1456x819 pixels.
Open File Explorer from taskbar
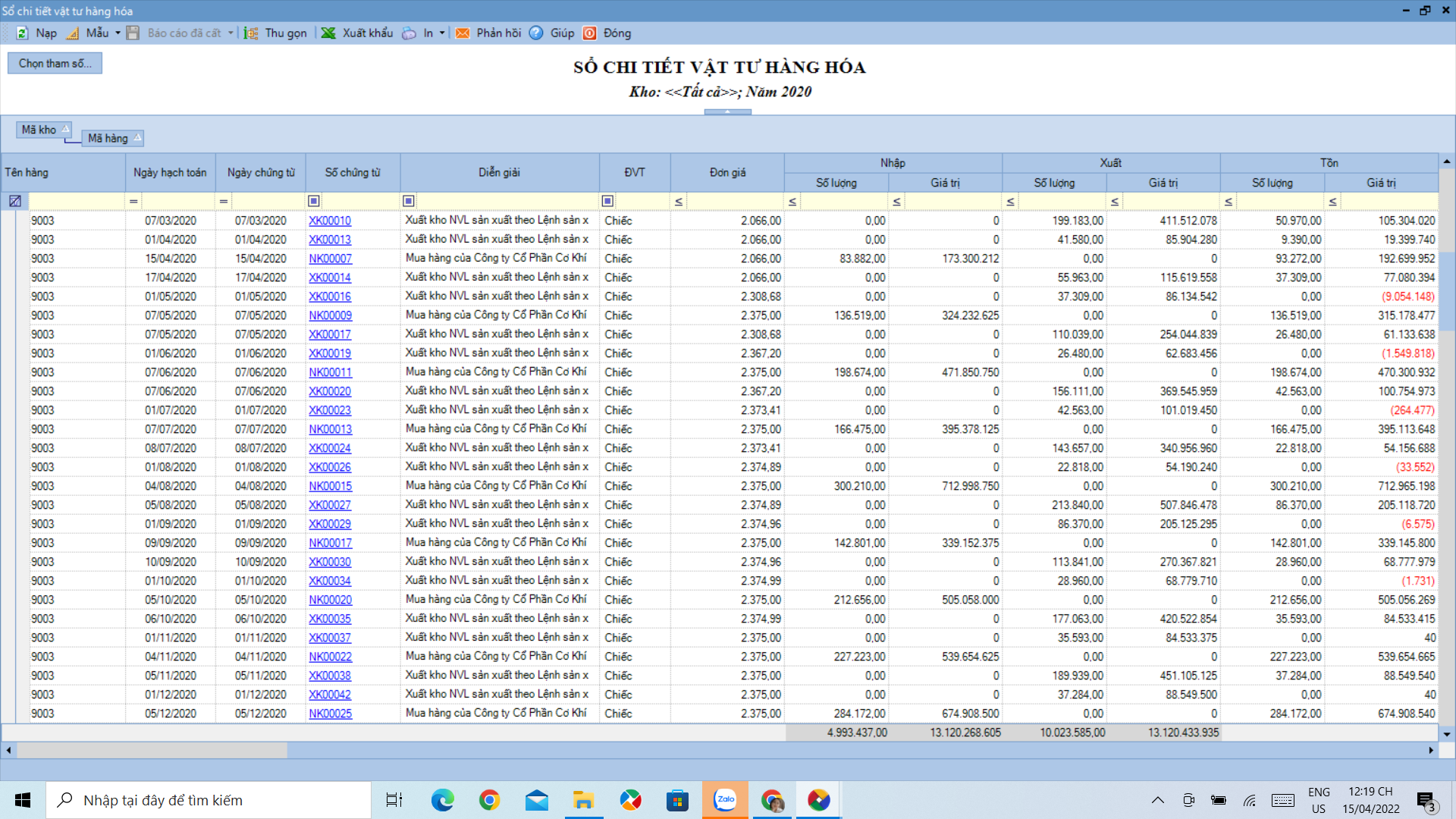click(x=583, y=800)
